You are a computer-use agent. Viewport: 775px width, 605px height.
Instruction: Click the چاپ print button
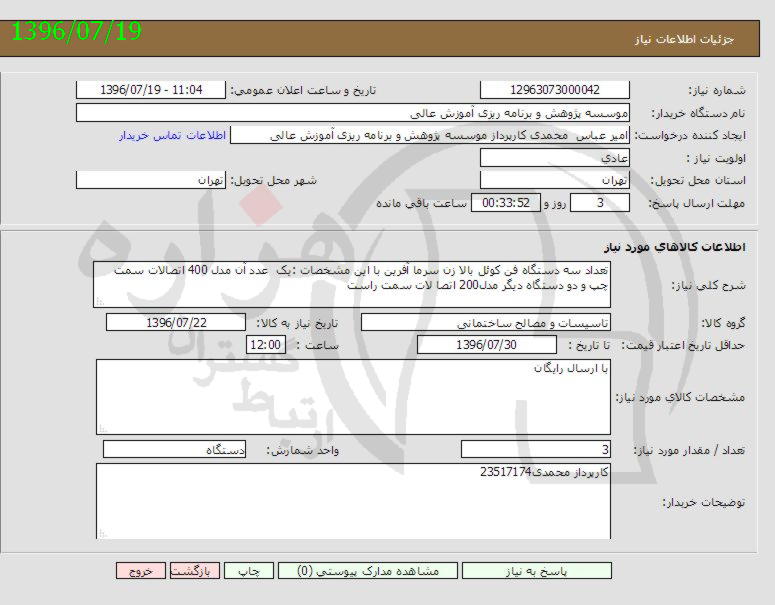point(249,571)
